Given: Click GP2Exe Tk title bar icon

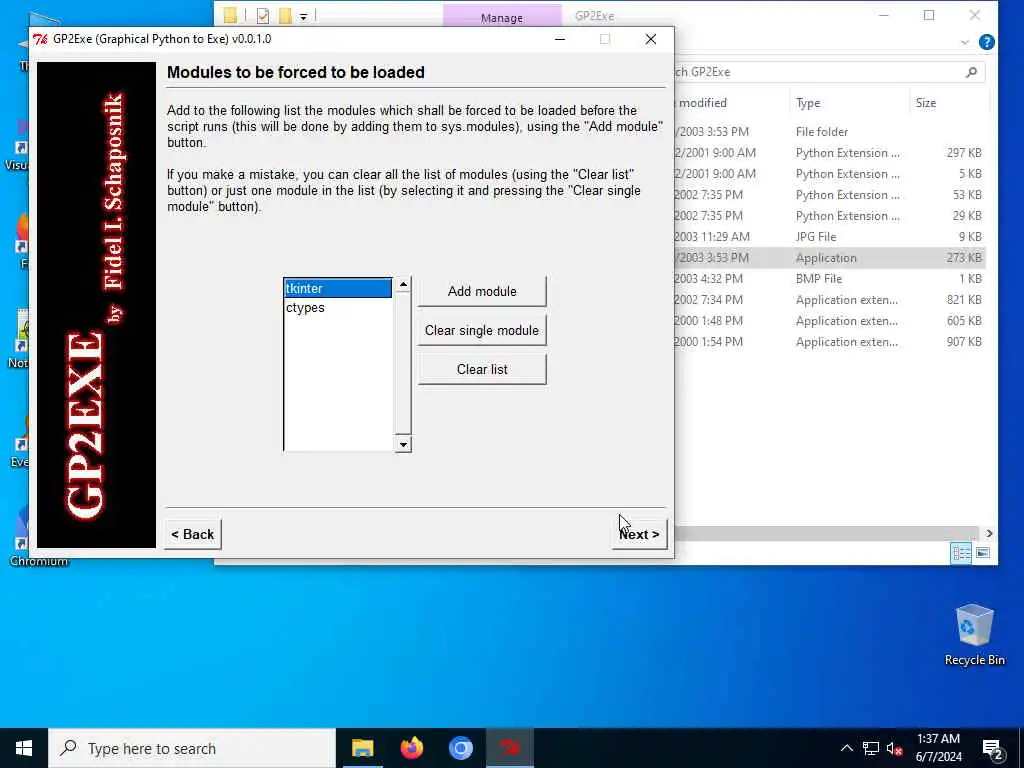Looking at the screenshot, I should click(x=40, y=39).
